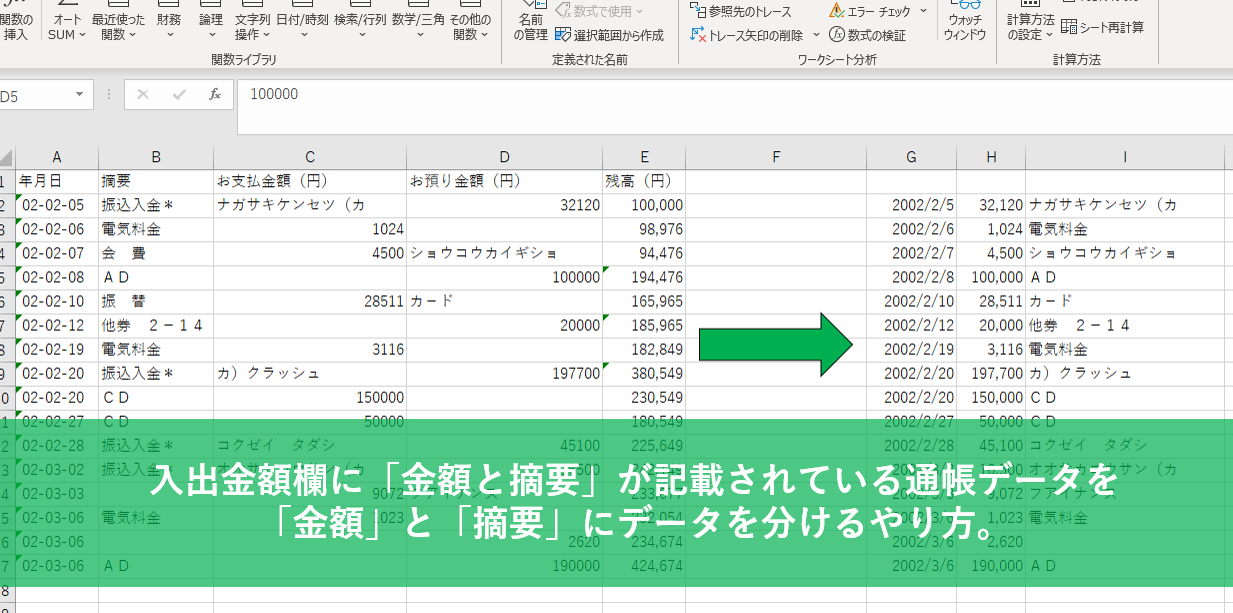Image resolution: width=1233 pixels, height=613 pixels.
Task: Click the fx insert function icon
Action: (x=214, y=94)
